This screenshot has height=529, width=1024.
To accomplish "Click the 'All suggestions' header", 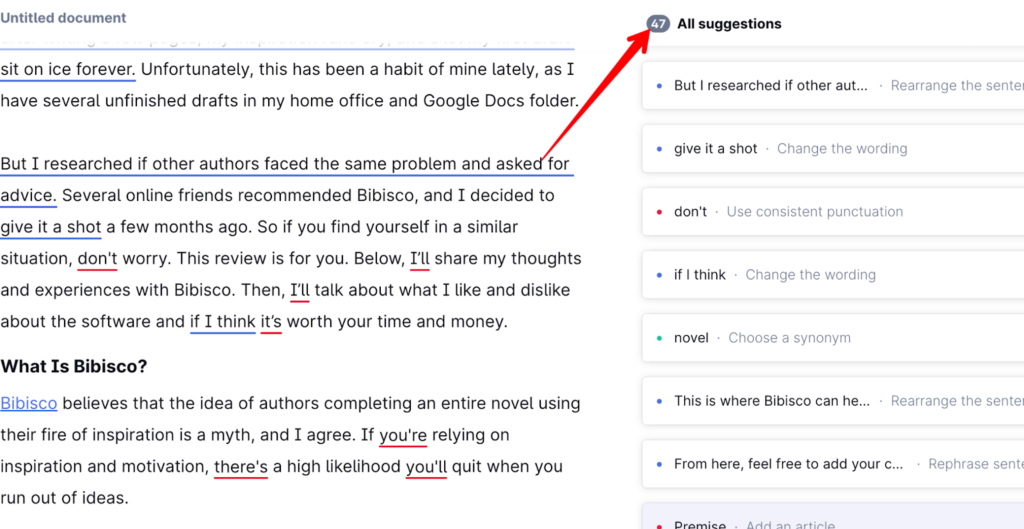I will [x=729, y=24].
